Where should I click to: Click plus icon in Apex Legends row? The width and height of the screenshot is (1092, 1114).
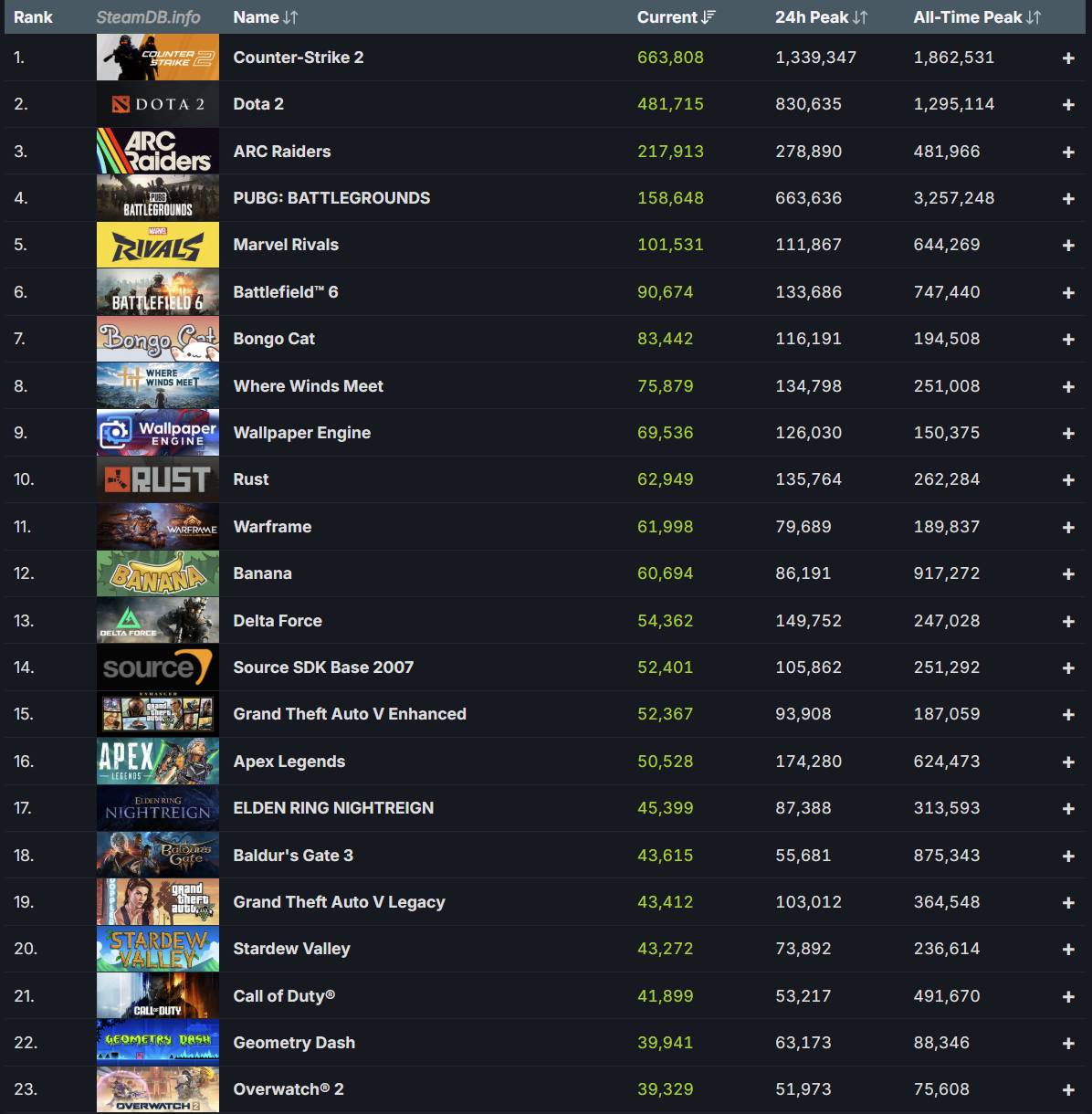1068,762
